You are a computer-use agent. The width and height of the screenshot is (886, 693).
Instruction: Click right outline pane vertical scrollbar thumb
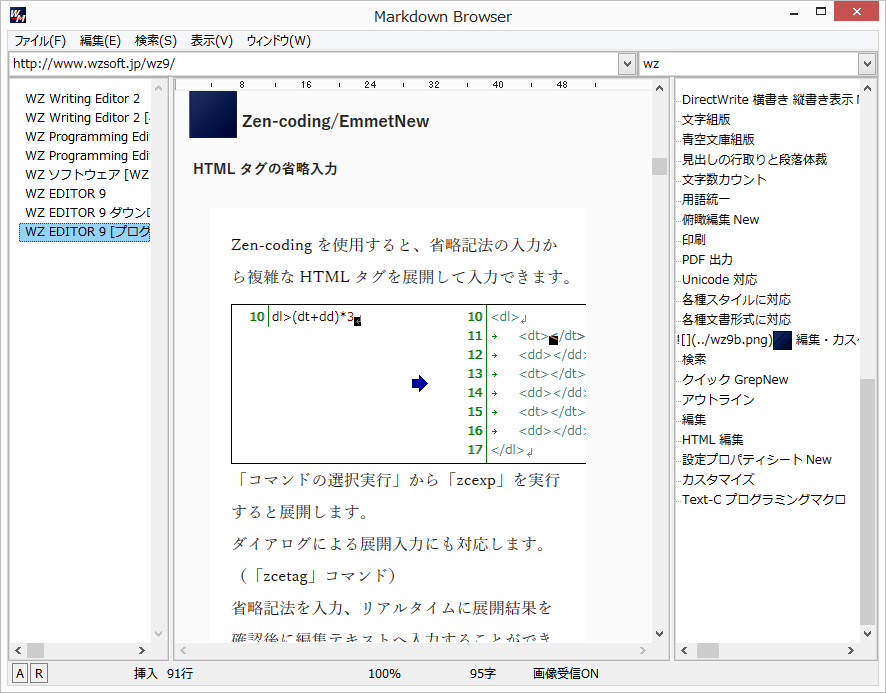[867, 501]
